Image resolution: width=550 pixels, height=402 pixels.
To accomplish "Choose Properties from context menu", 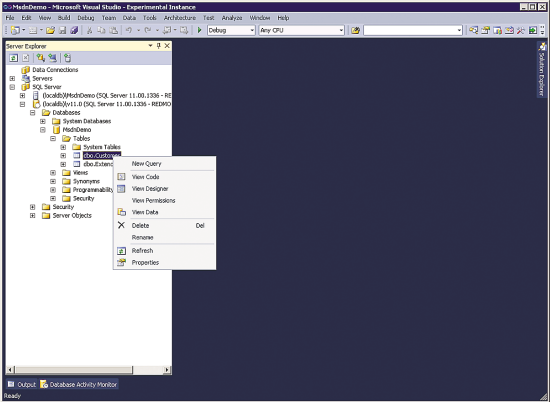I will [x=165, y=263].
